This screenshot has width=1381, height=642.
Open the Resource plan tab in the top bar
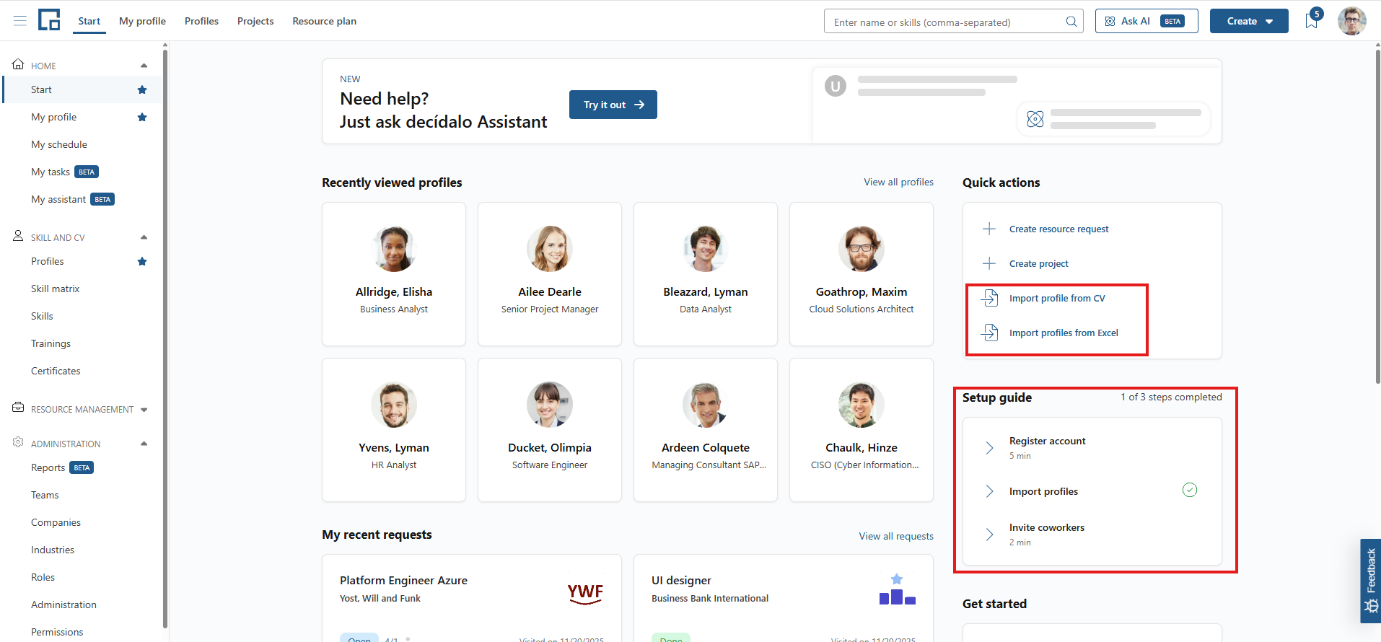click(x=324, y=21)
